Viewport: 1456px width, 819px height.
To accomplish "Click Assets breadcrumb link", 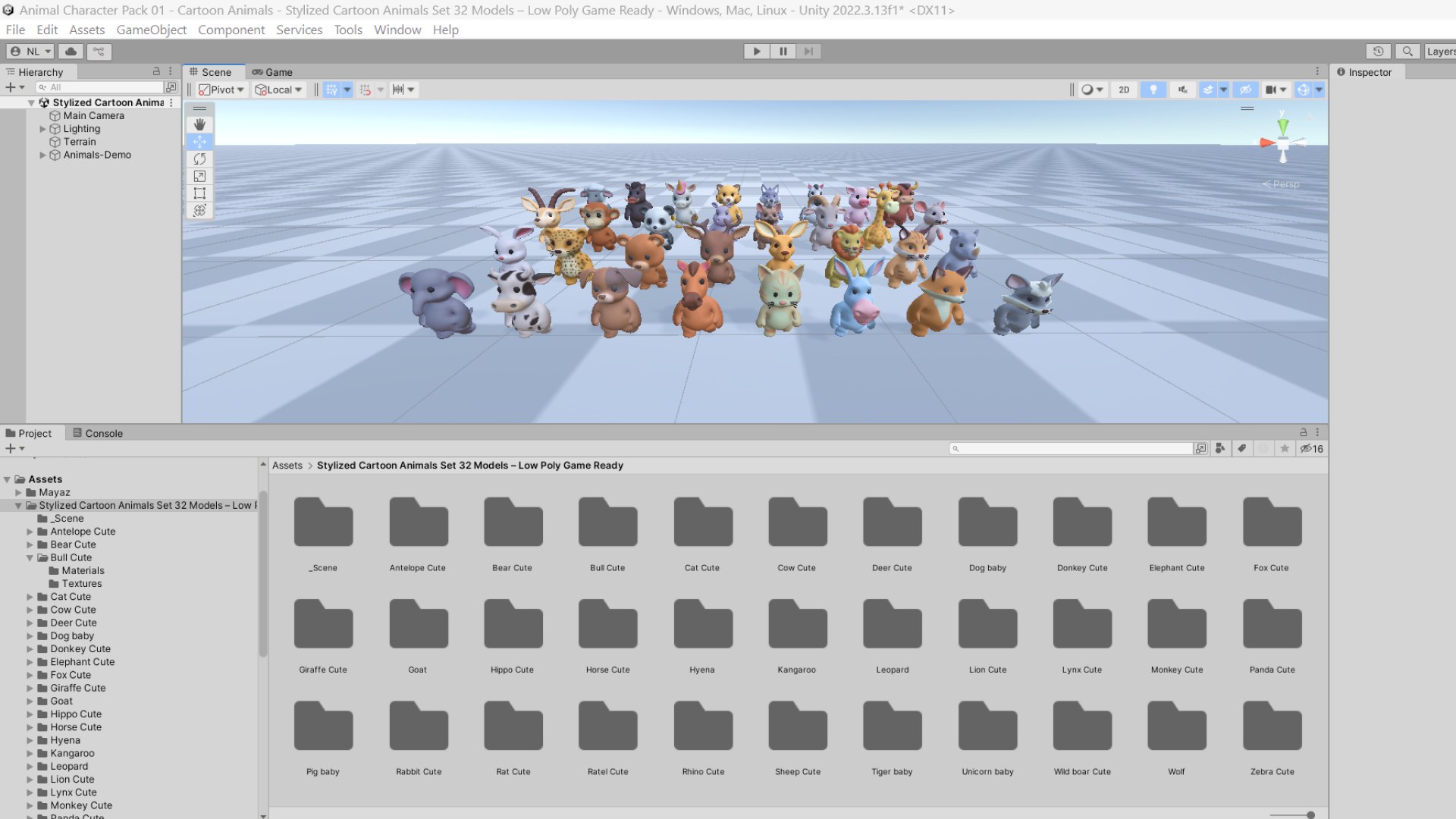I will click(x=287, y=465).
